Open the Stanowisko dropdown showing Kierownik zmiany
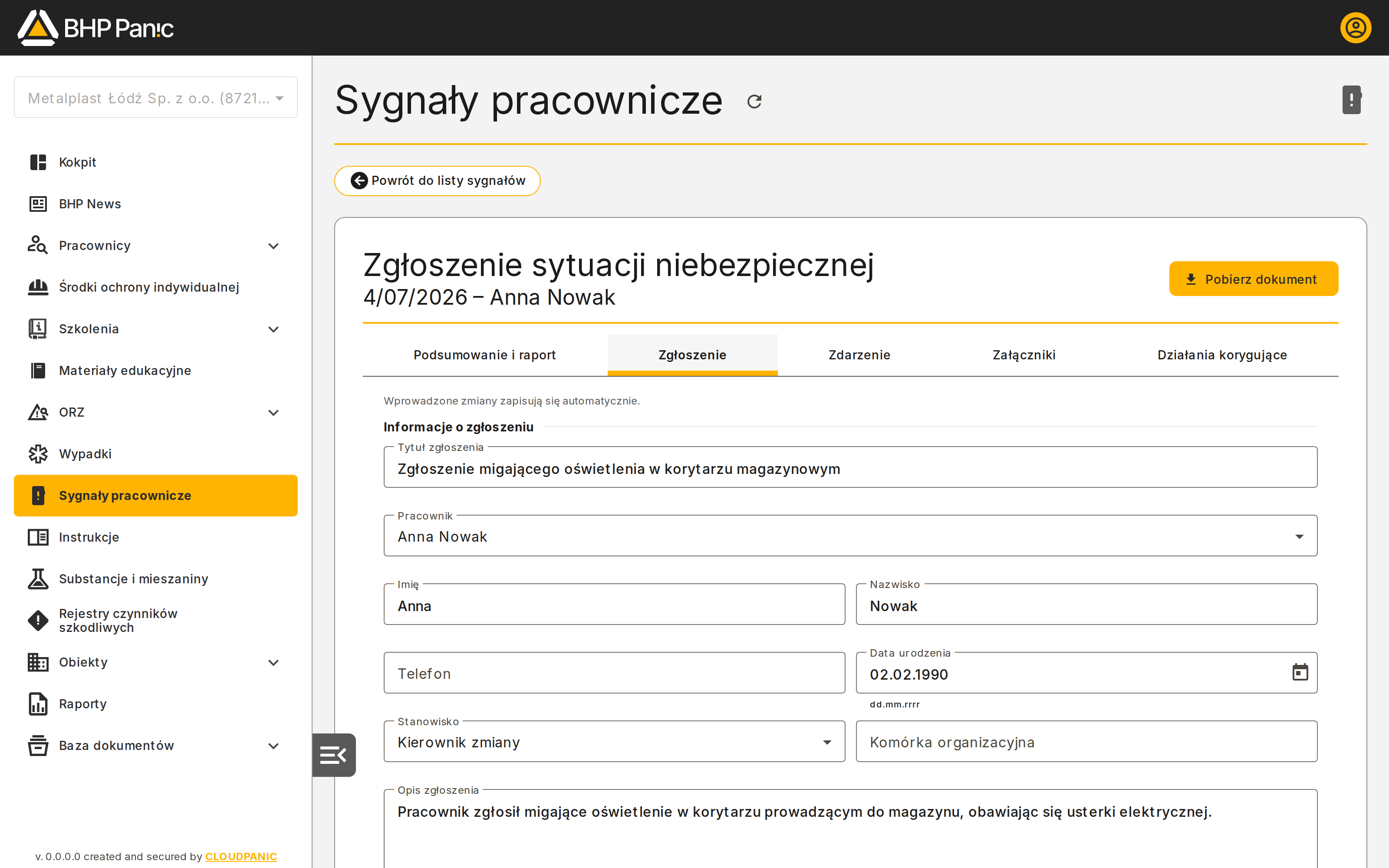Screen dimensions: 1389x868 [x=614, y=741]
